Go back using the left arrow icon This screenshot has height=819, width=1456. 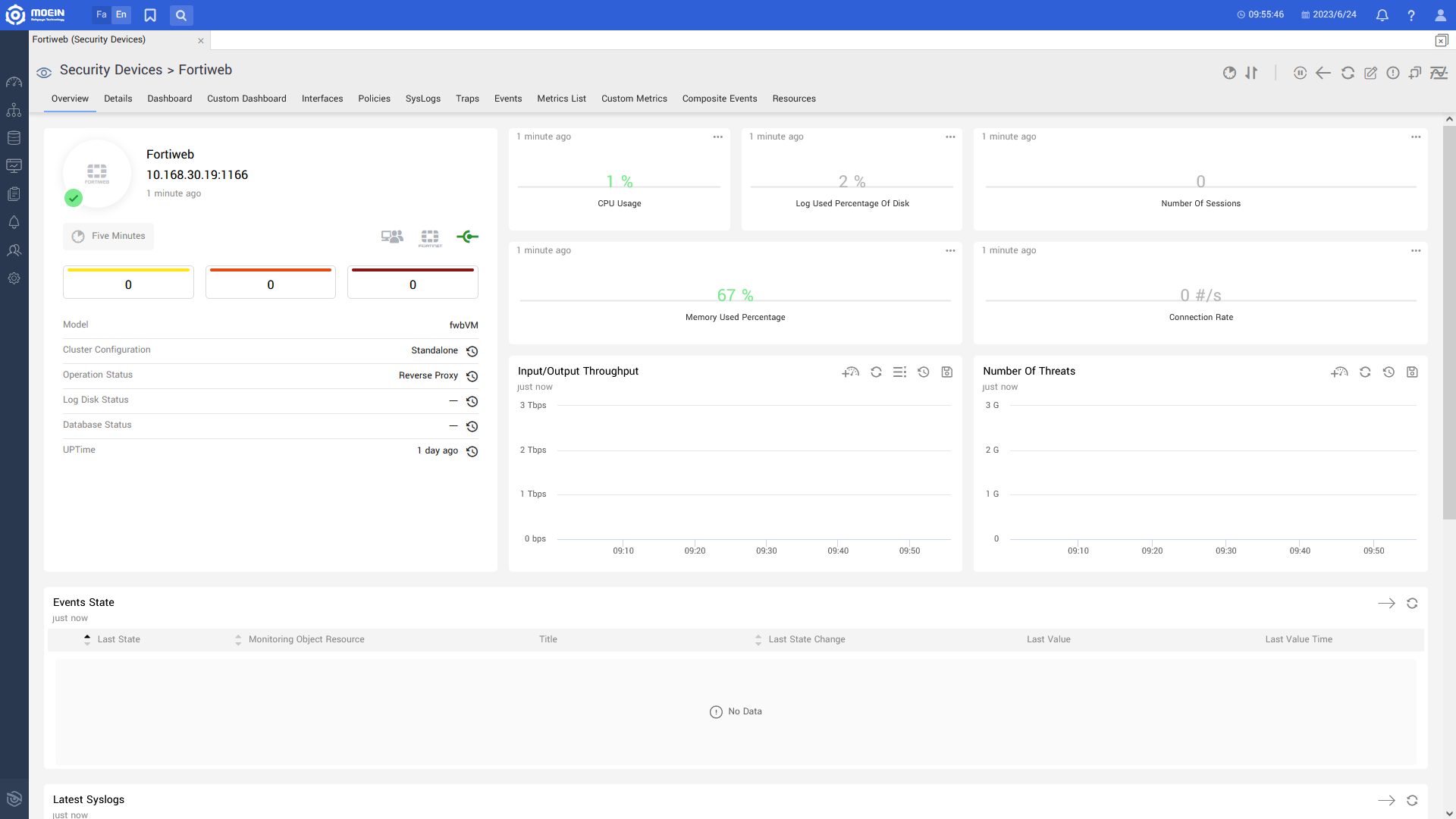coord(1323,73)
